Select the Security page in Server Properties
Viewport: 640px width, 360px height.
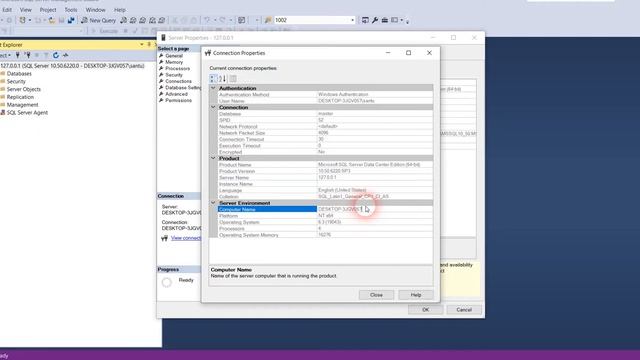click(174, 75)
